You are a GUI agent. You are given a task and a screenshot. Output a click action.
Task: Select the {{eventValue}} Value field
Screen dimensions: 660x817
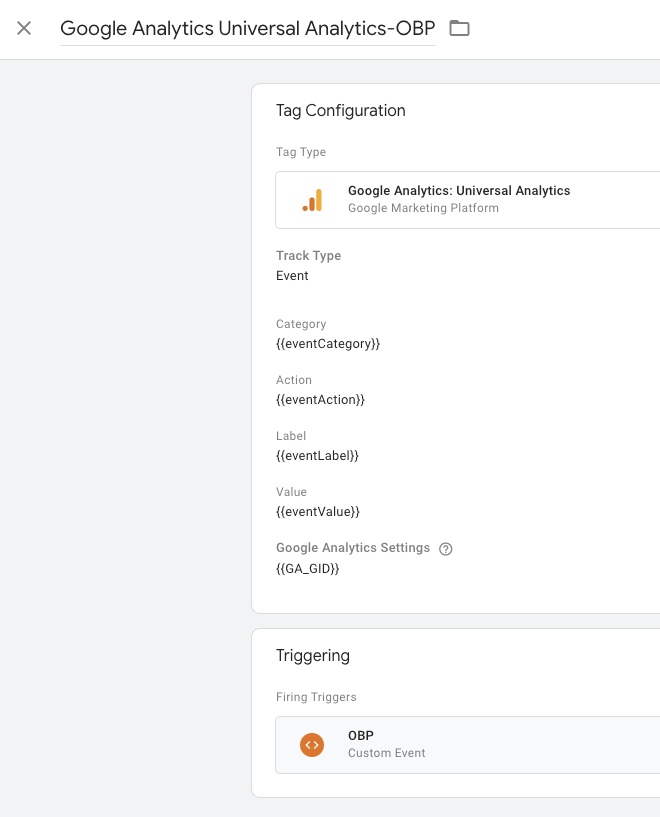318,512
